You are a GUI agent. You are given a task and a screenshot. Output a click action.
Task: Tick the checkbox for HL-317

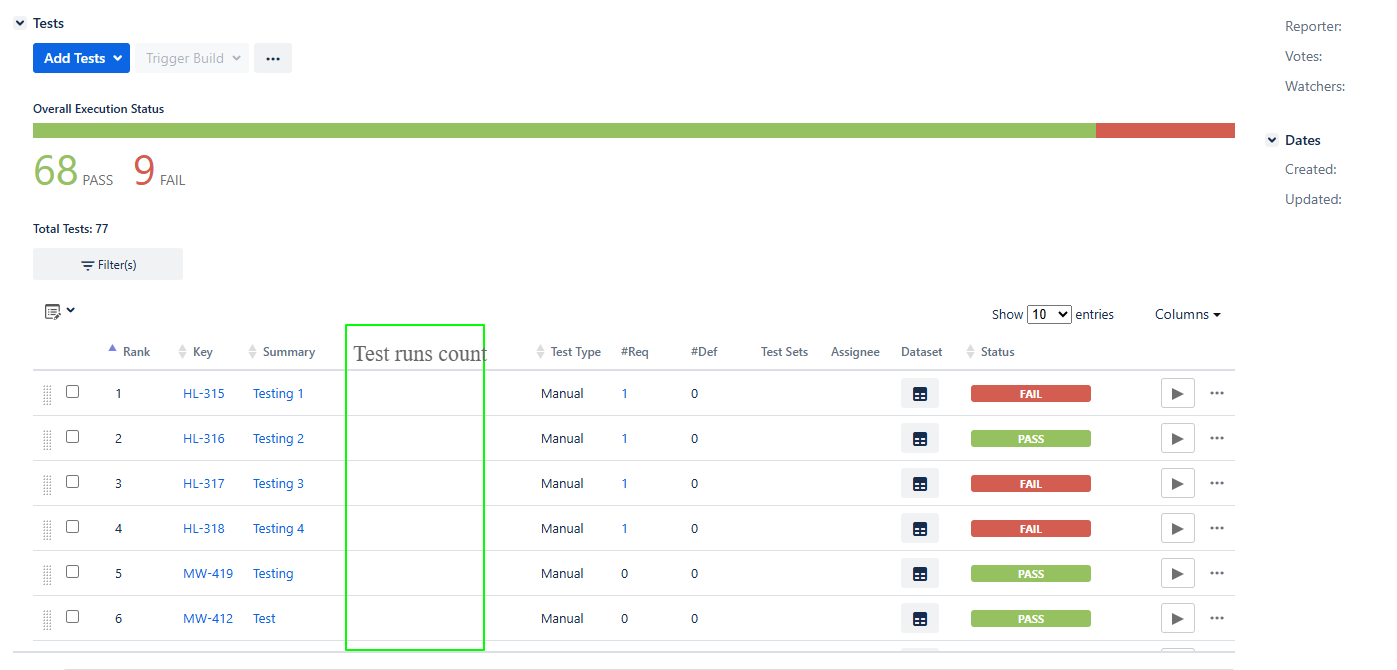tap(72, 482)
